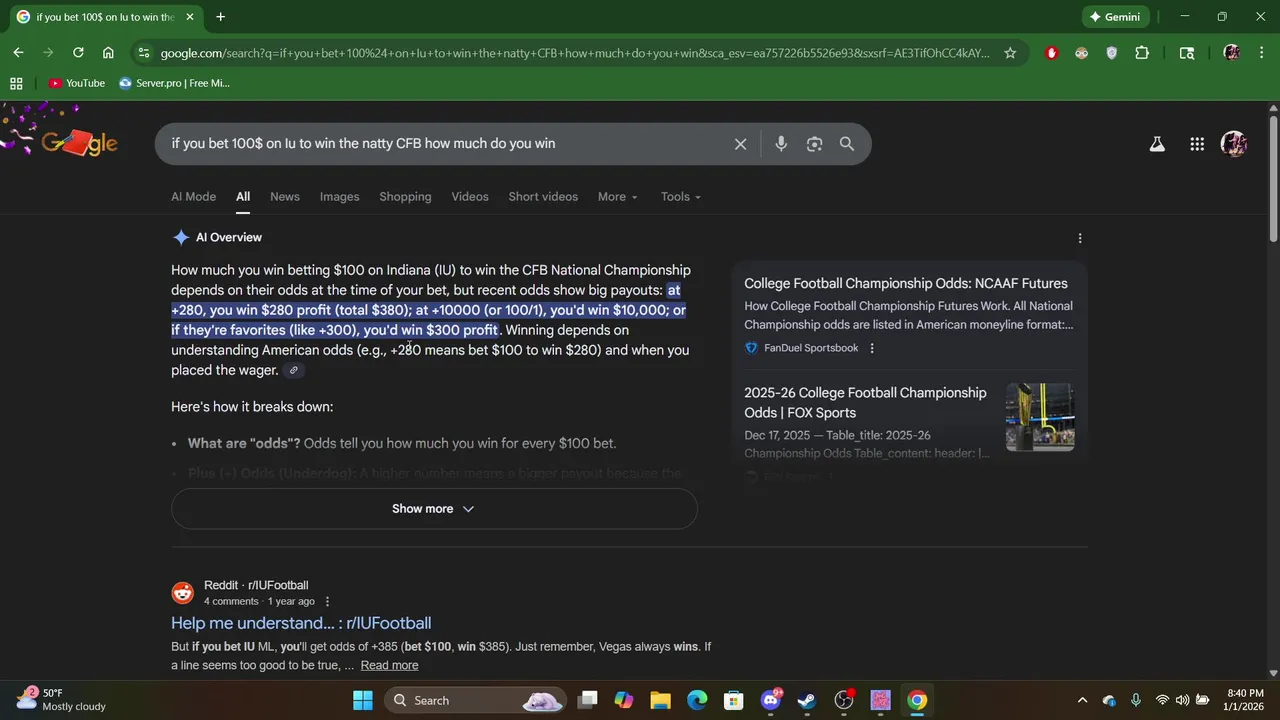
Task: Open File Explorer on the taskbar
Action: point(660,700)
